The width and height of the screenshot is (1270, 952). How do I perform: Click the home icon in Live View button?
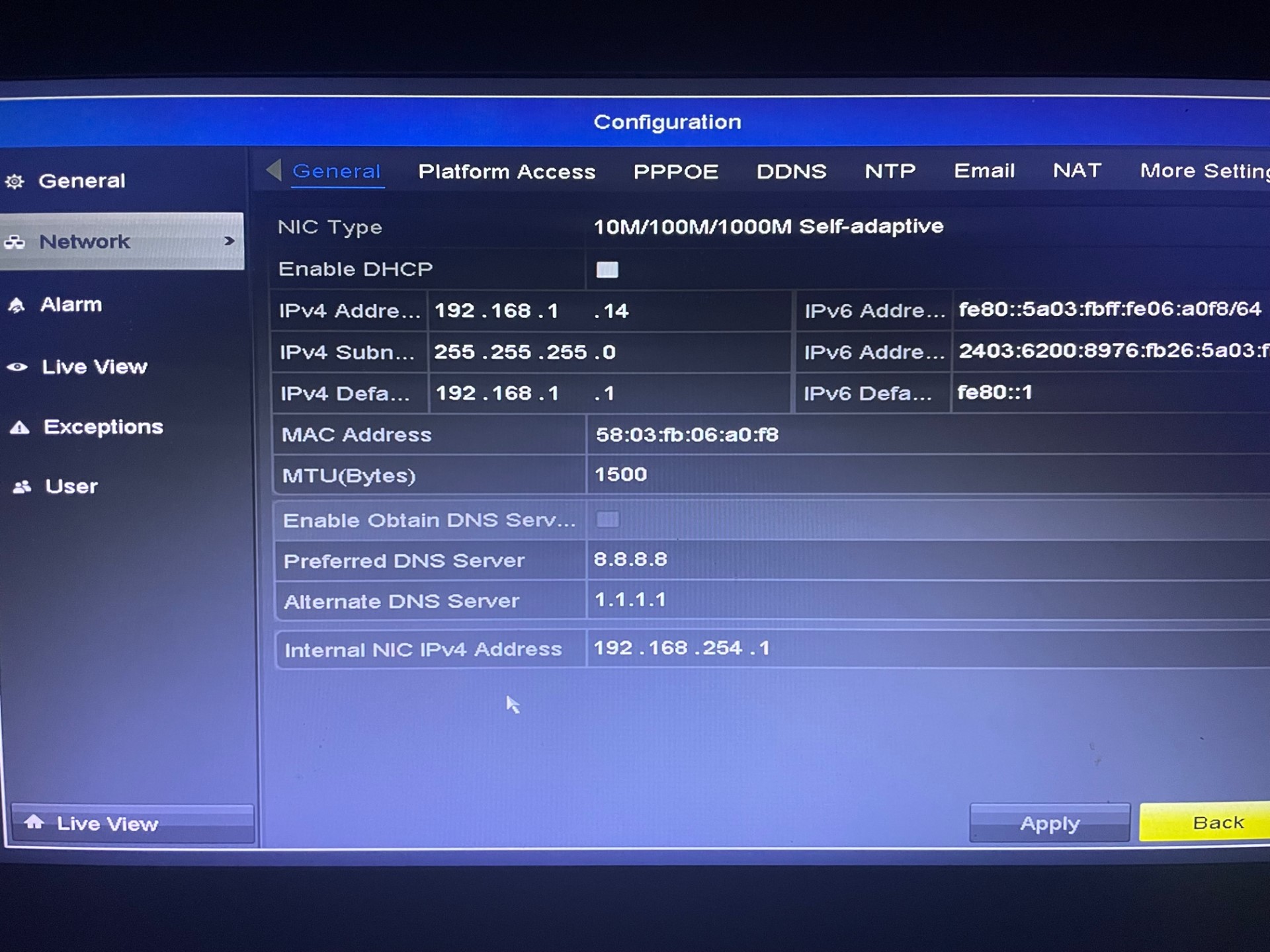click(x=34, y=822)
